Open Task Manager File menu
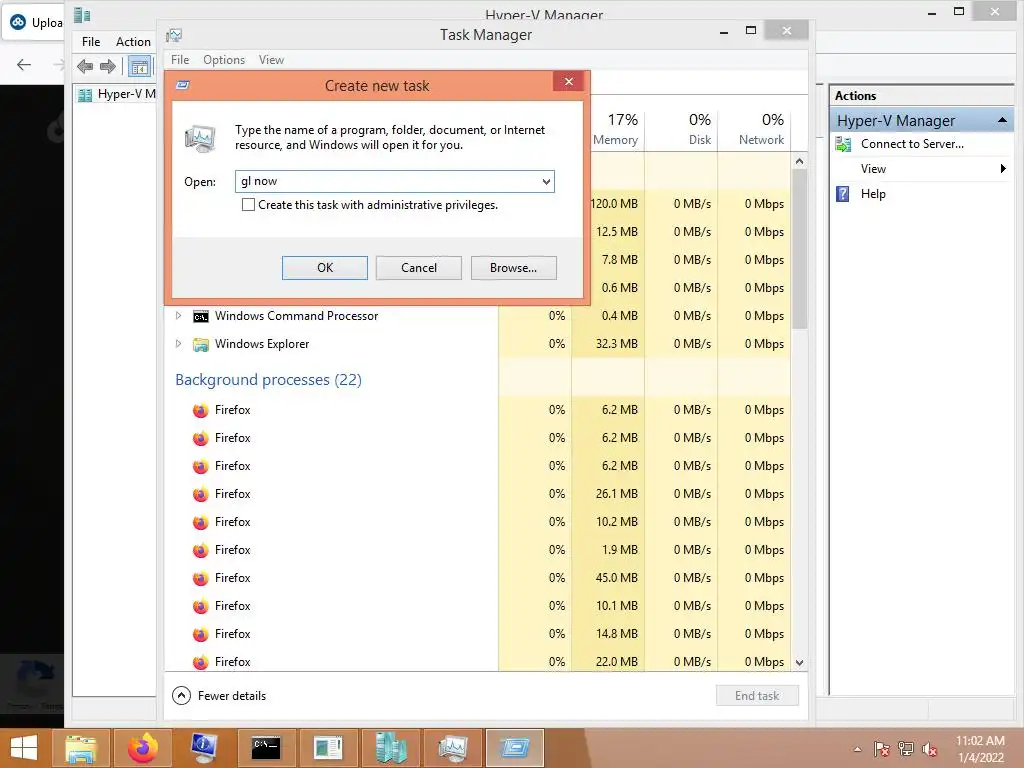Image resolution: width=1024 pixels, height=768 pixels. point(180,60)
